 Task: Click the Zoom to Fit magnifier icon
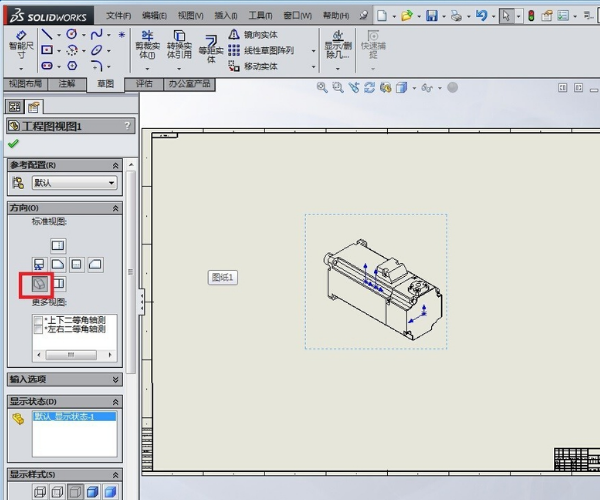tap(323, 88)
